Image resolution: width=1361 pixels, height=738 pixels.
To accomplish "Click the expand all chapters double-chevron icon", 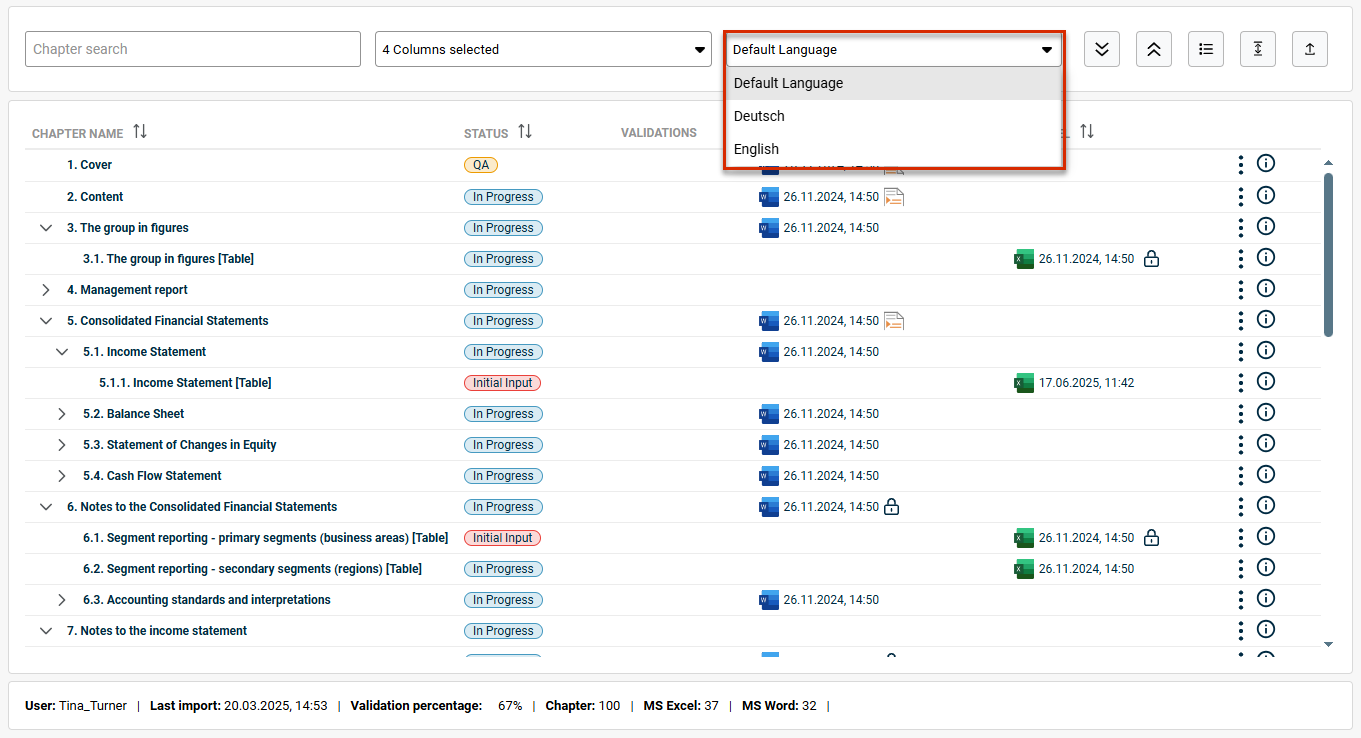I will [x=1102, y=49].
